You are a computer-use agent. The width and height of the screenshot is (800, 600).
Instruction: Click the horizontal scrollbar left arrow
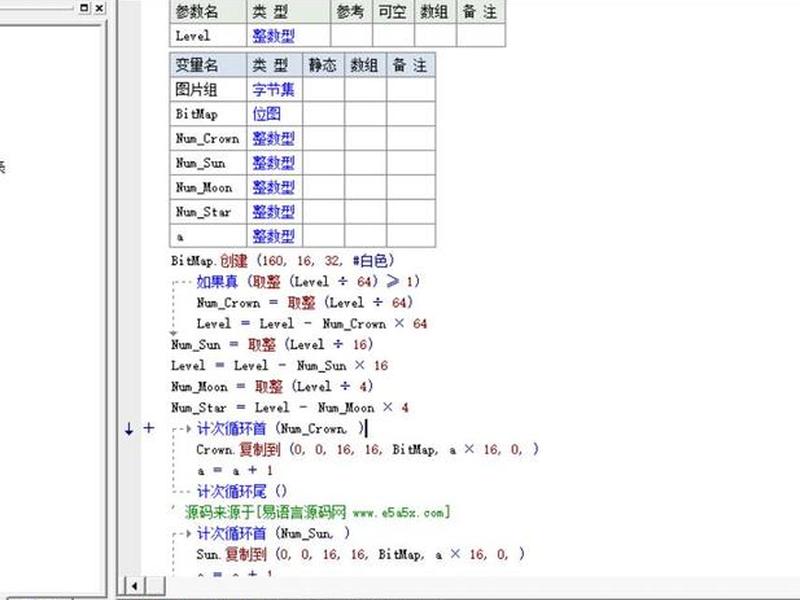tap(135, 586)
